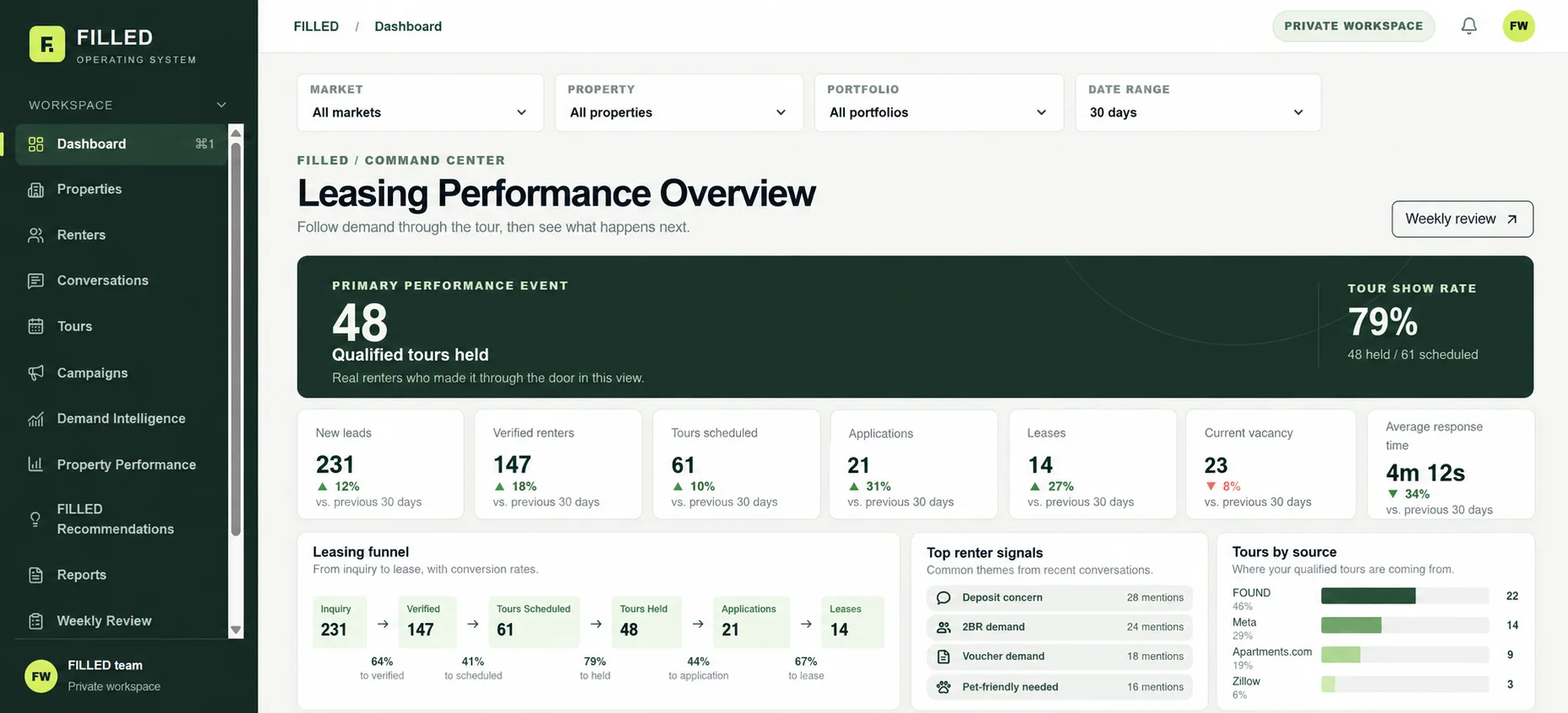Image resolution: width=1568 pixels, height=713 pixels.
Task: Click the sidebar scrollbar up arrow
Action: tap(236, 133)
